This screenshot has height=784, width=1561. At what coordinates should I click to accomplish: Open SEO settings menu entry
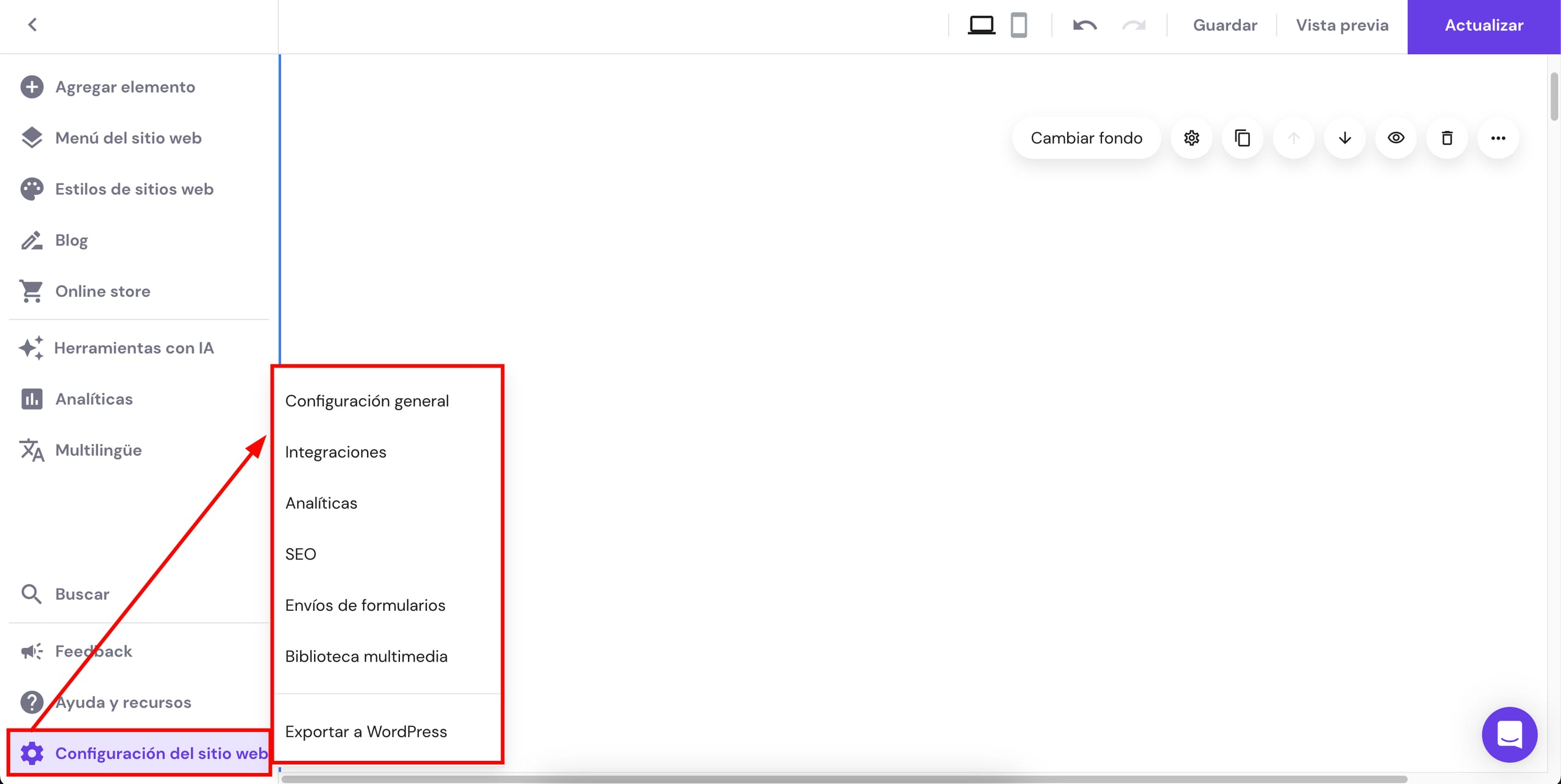pyautogui.click(x=301, y=554)
